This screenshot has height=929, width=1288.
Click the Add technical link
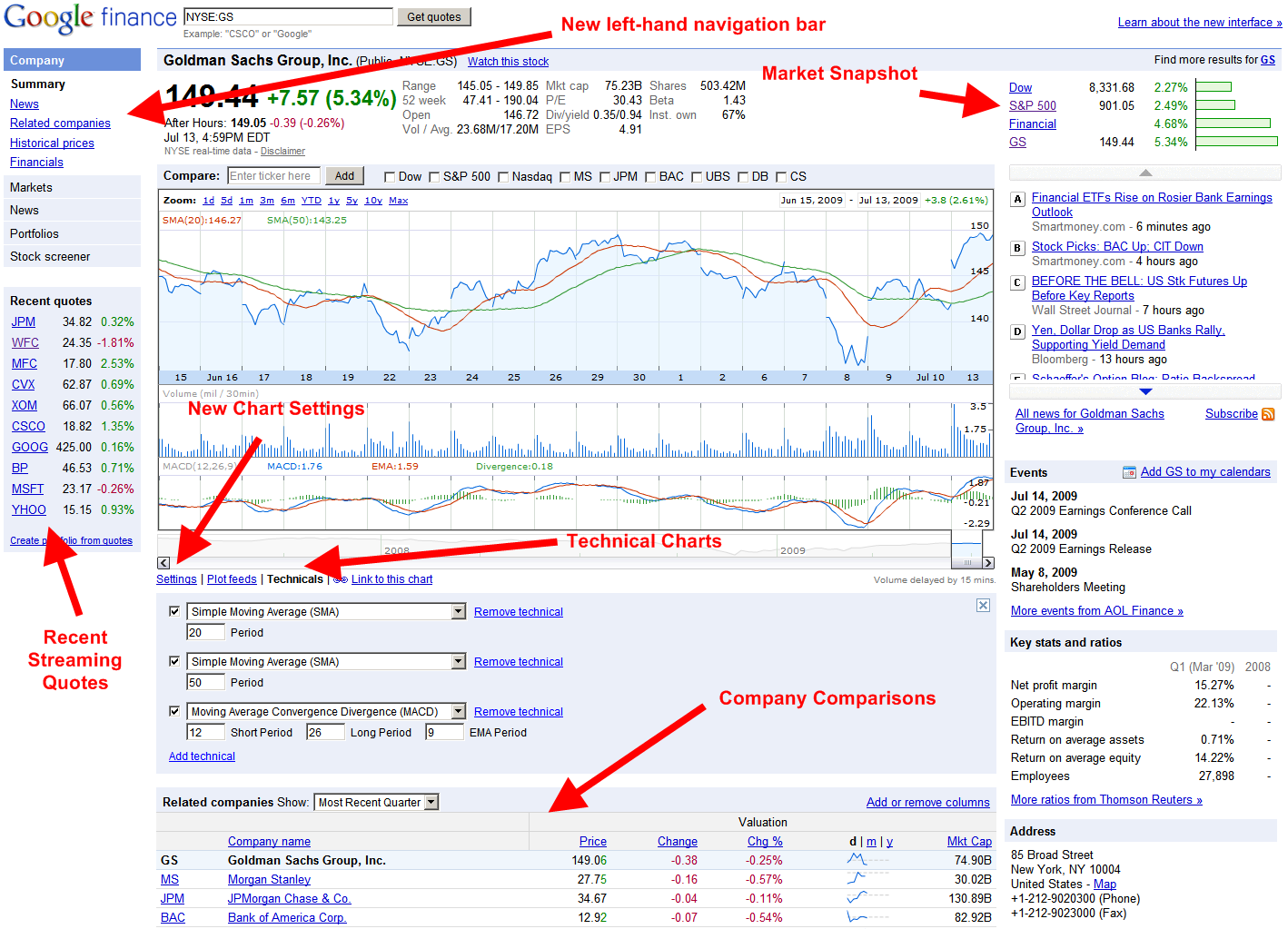pos(202,756)
